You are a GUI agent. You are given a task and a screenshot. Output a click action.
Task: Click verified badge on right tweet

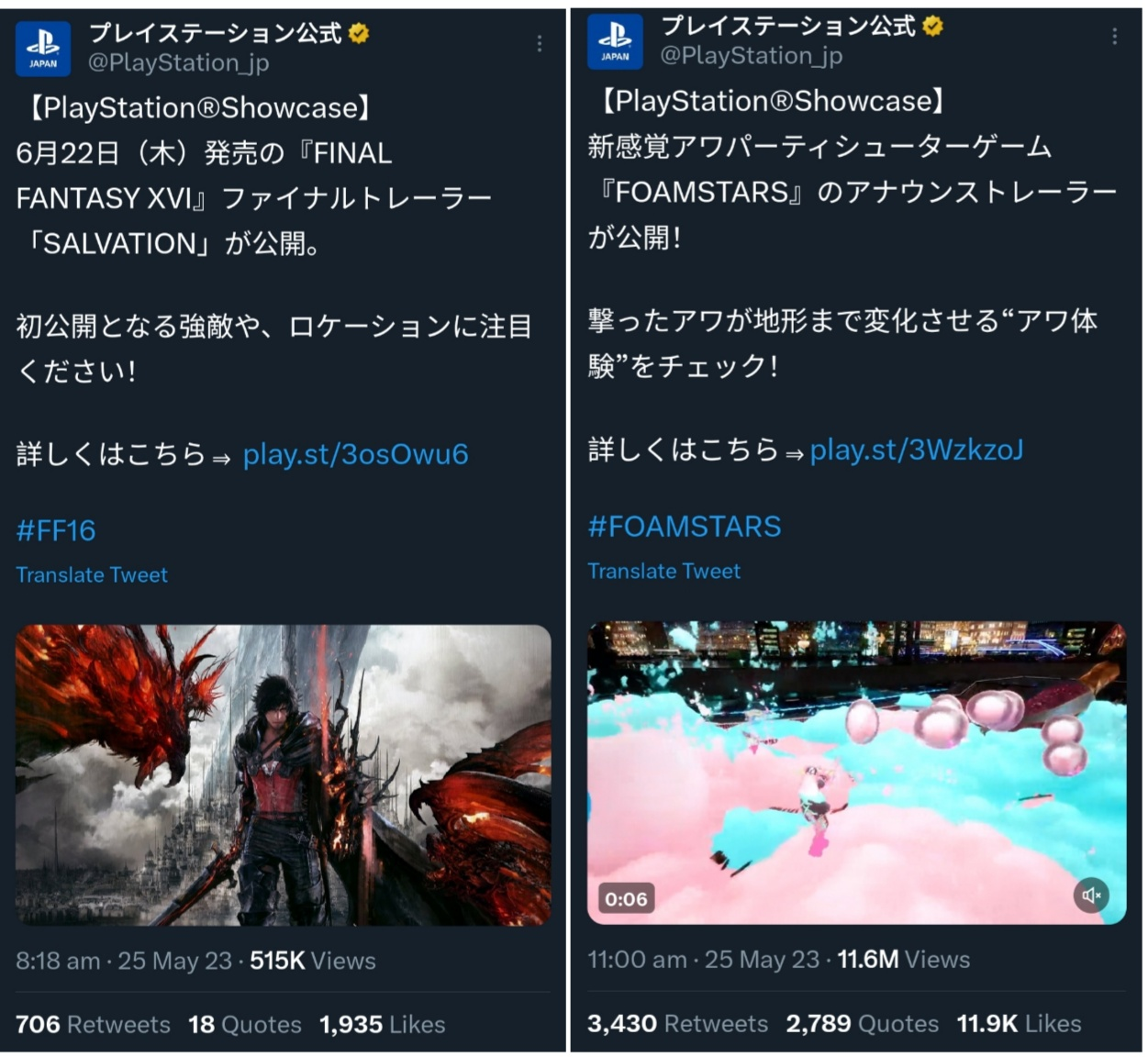point(932,27)
